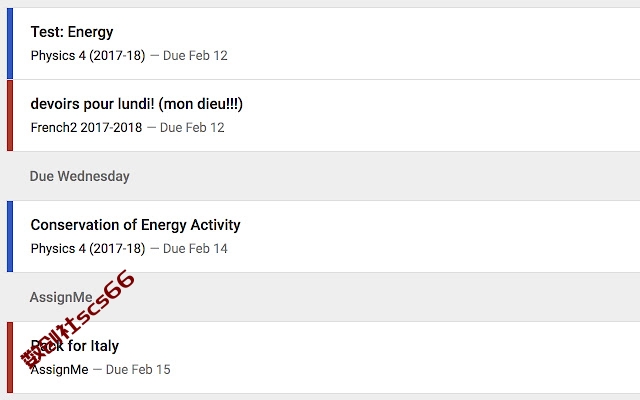Select the Due Wednesday section header
This screenshot has height=400, width=640.
tap(80, 176)
